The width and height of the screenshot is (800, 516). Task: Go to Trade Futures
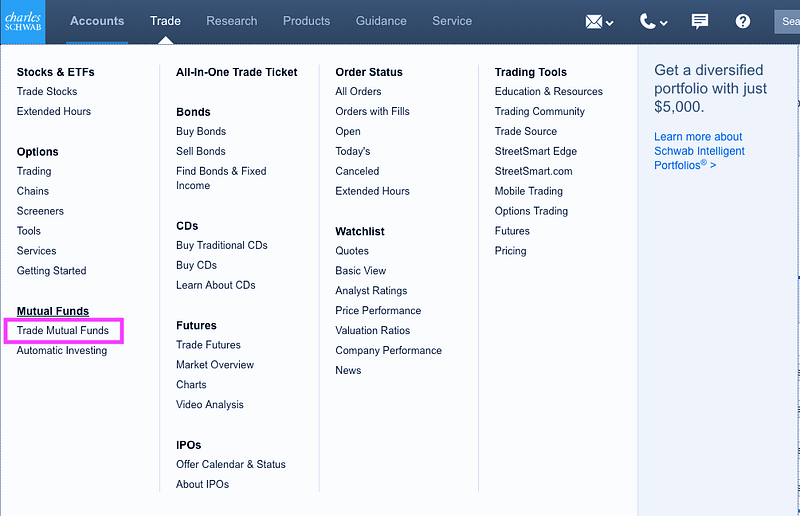click(208, 345)
